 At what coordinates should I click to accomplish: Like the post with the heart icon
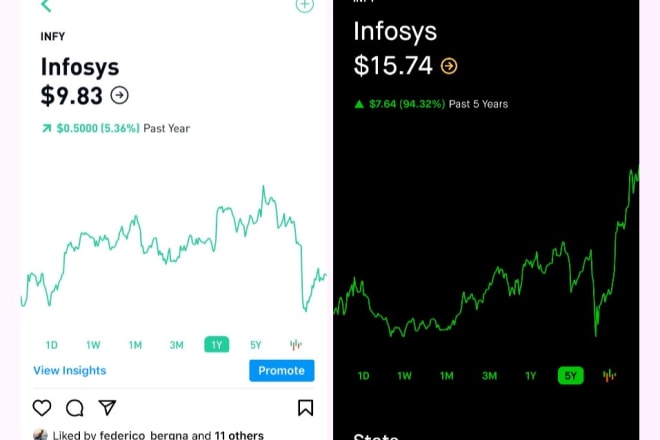[x=42, y=408]
